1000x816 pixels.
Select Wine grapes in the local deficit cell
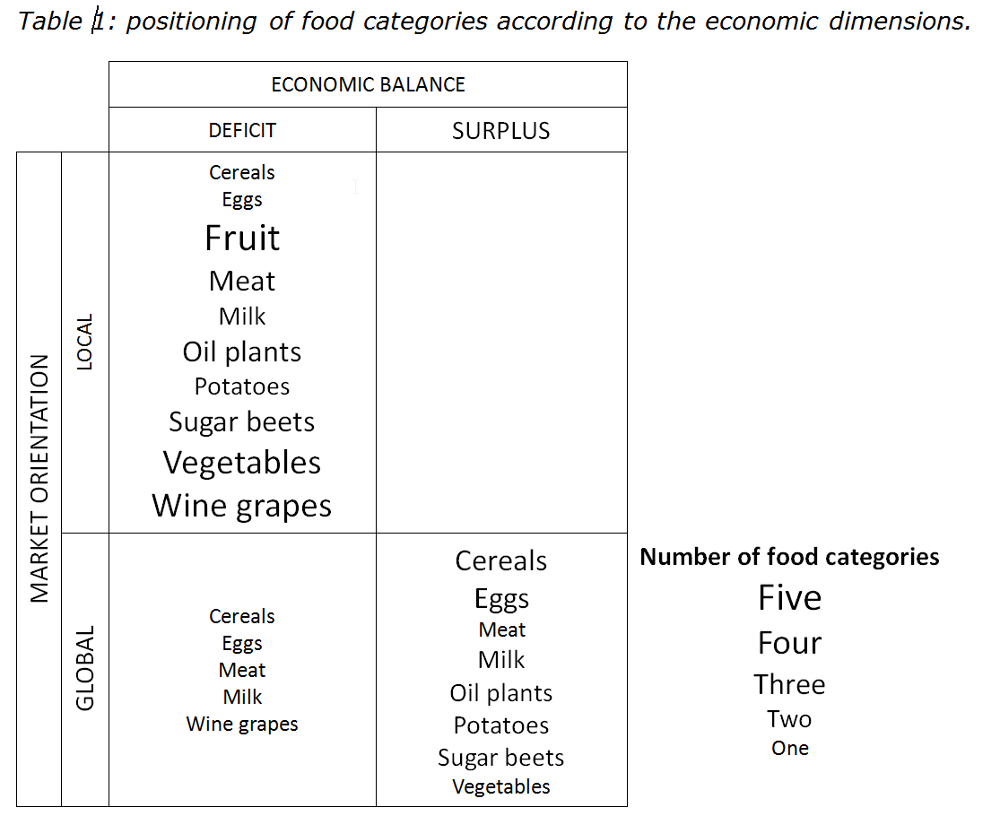(x=242, y=506)
